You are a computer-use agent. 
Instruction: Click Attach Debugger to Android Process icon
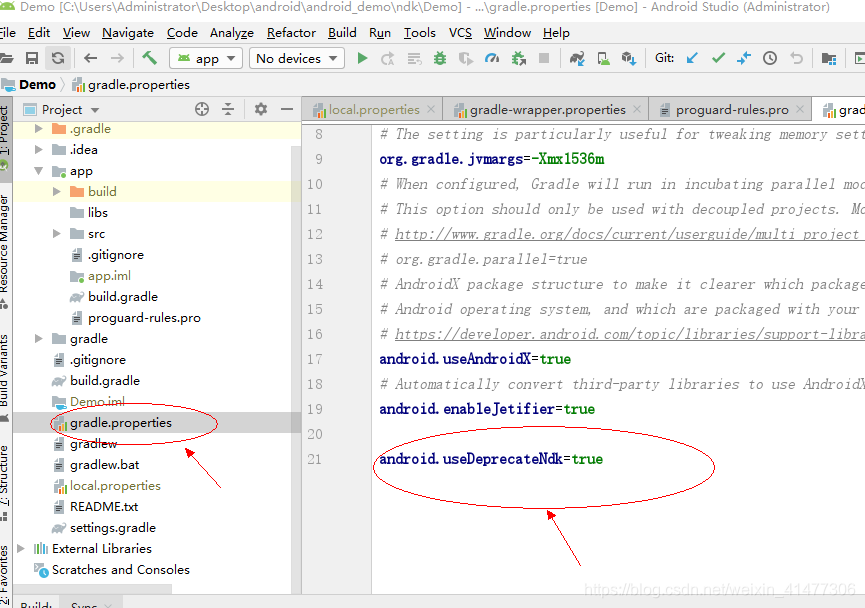pos(519,58)
